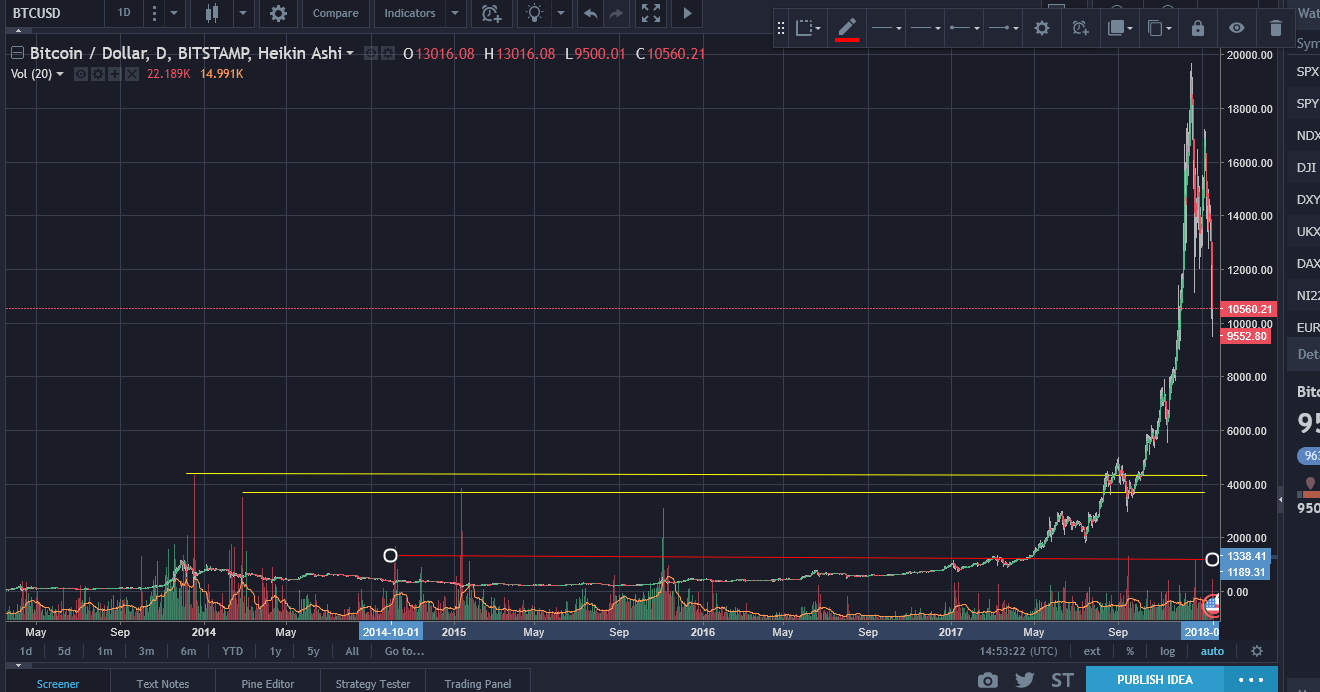Add alert on the selected drawing
1320x692 pixels.
tap(1080, 28)
